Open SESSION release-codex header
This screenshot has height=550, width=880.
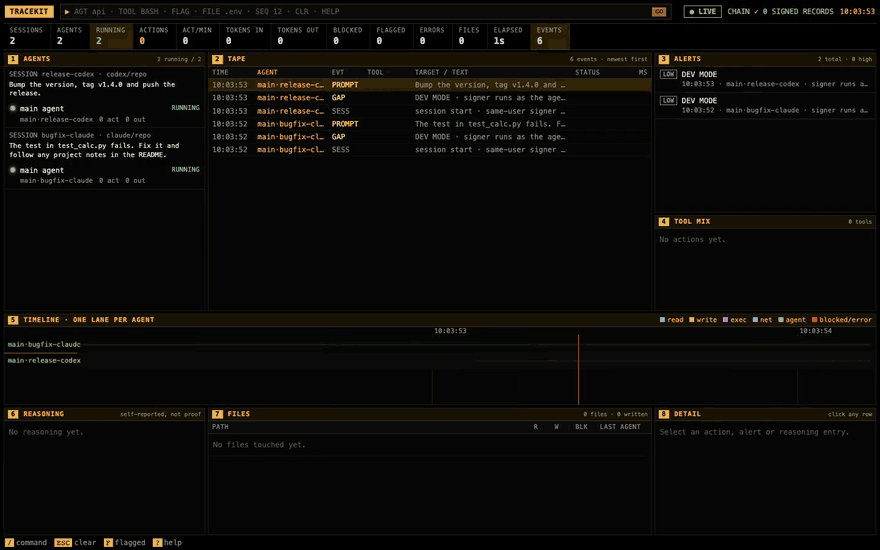point(78,74)
